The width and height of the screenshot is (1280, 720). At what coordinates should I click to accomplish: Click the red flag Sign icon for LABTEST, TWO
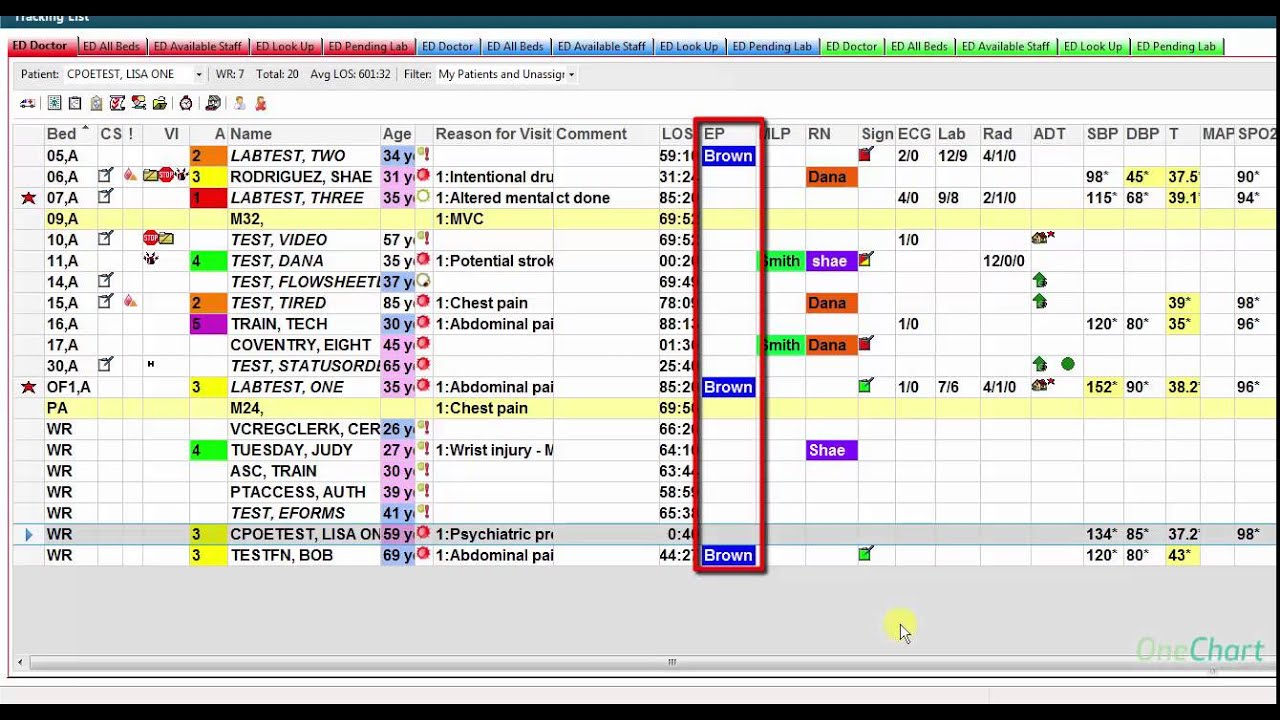click(866, 155)
